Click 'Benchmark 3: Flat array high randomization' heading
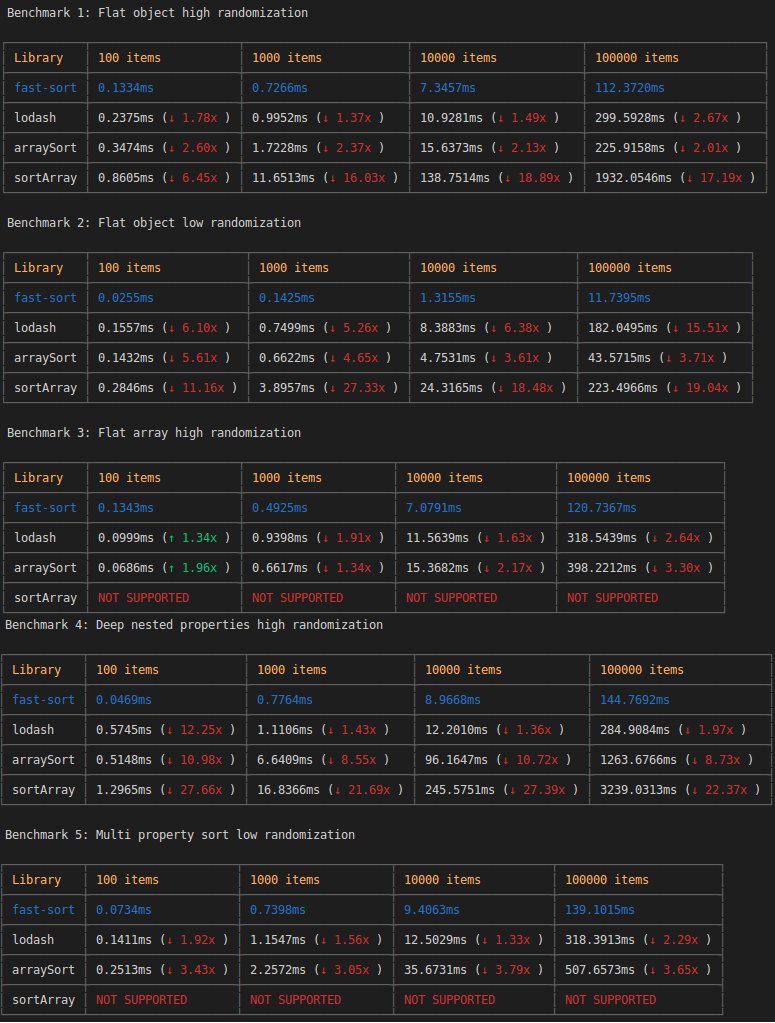 (x=154, y=433)
